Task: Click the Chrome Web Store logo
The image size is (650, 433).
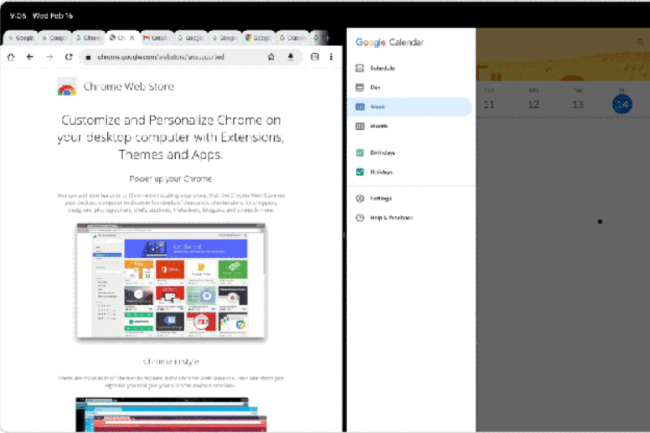Action: 67,87
